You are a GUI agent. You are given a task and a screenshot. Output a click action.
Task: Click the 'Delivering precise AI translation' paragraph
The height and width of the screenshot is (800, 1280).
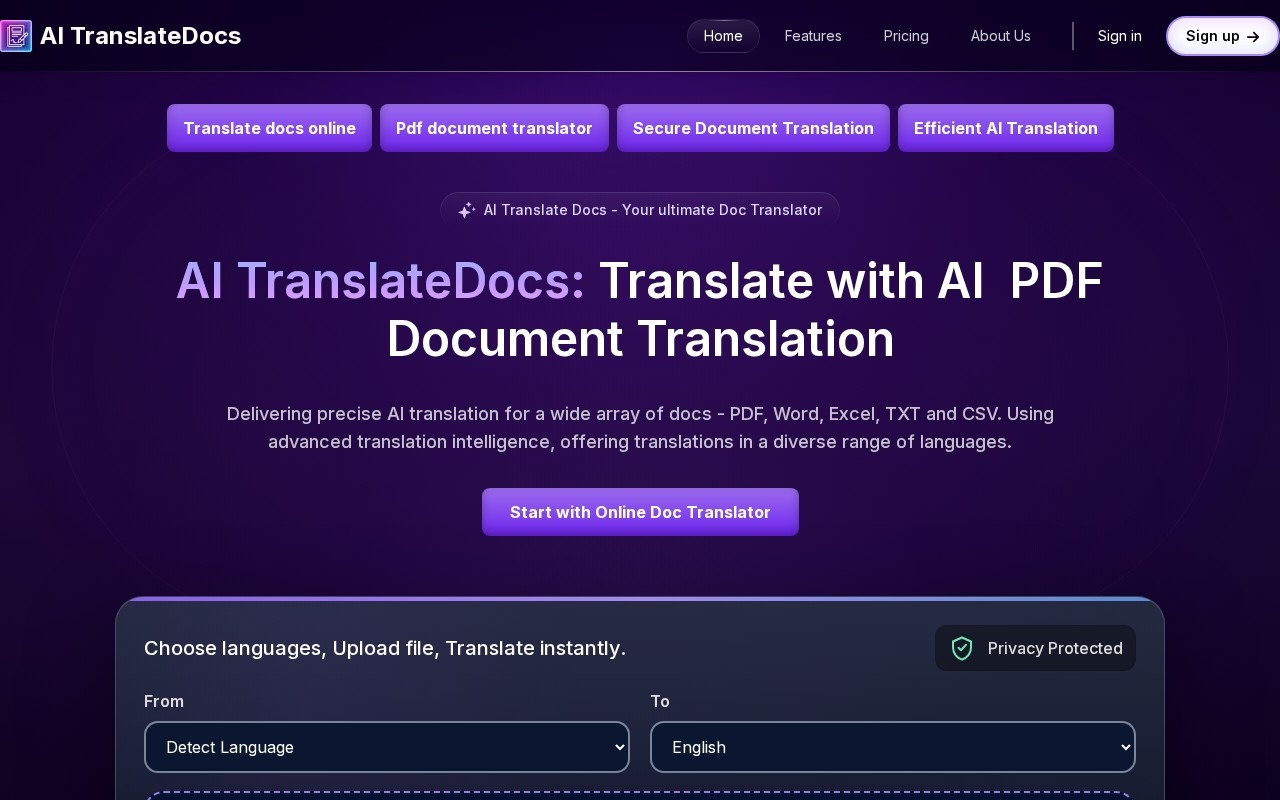coord(640,427)
